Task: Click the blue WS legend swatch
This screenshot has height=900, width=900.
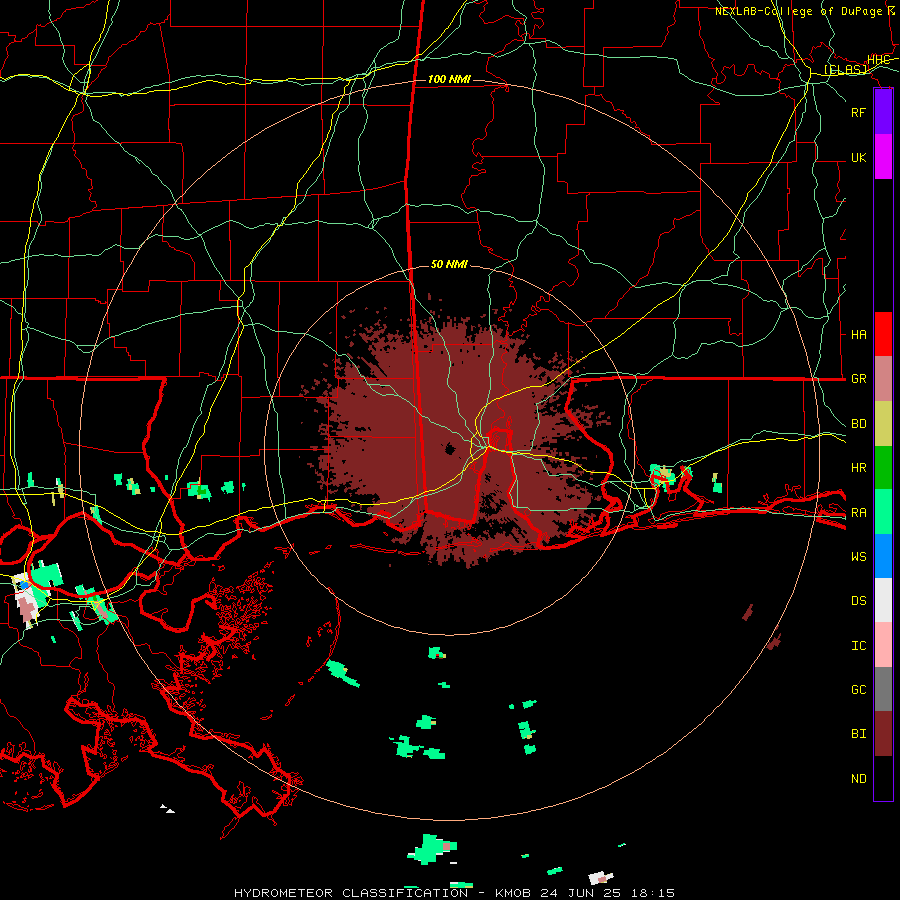Action: point(883,556)
